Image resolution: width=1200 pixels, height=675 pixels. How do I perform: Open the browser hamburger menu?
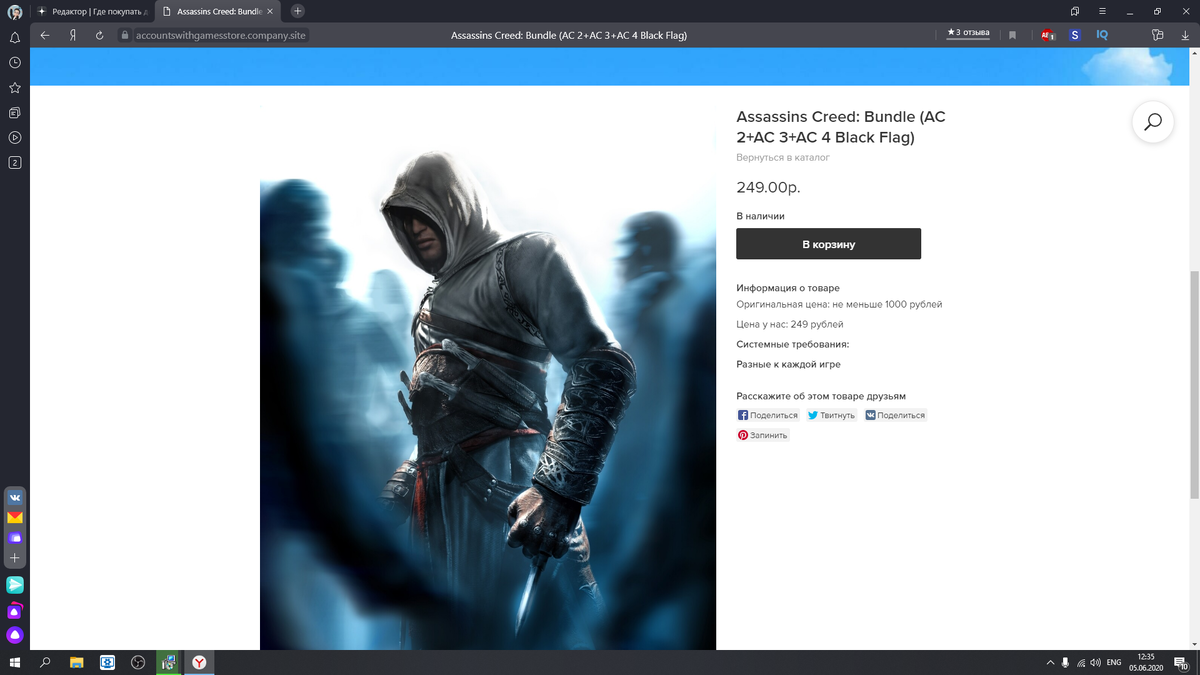tap(1101, 10)
